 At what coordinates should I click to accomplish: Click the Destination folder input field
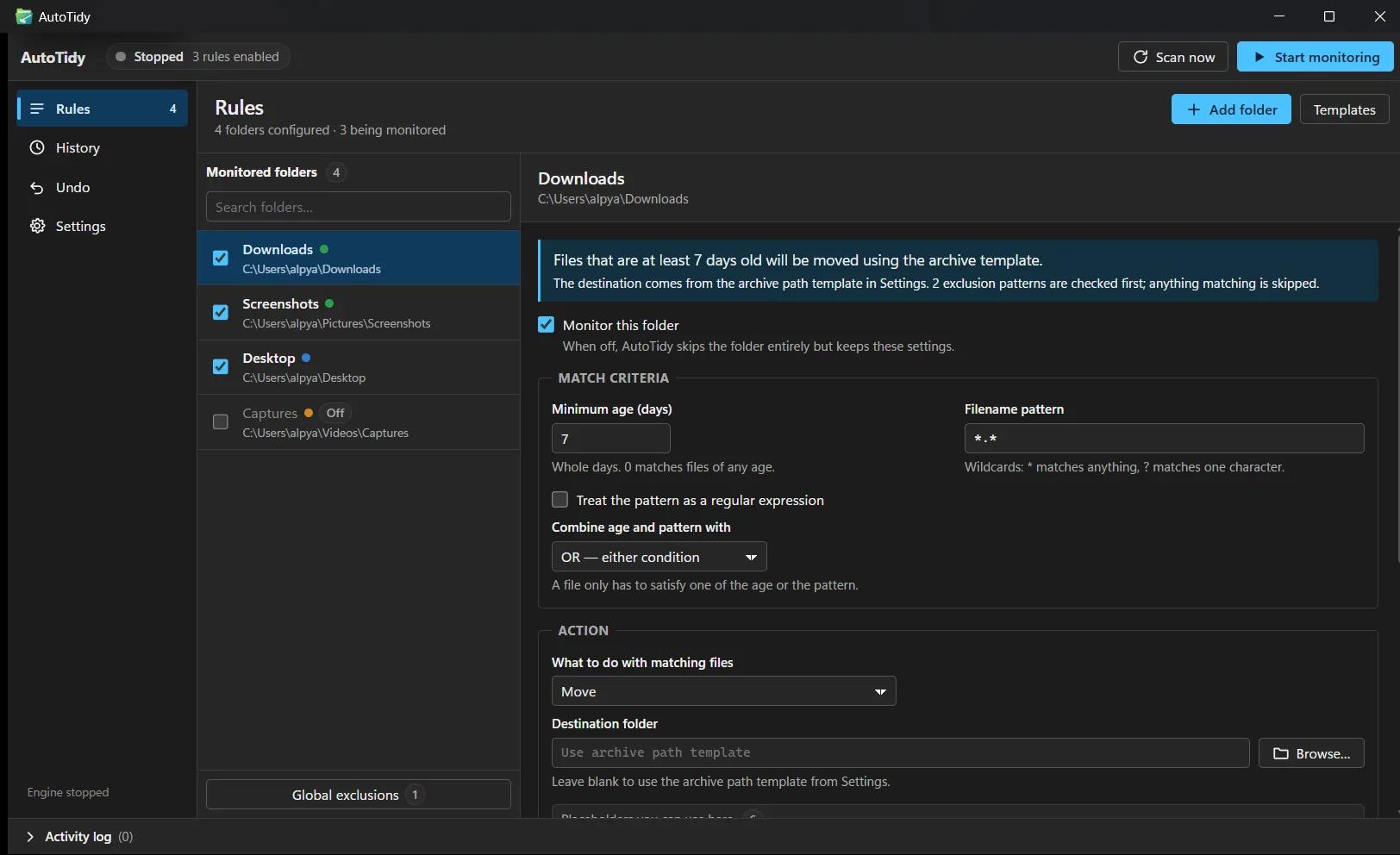tap(900, 753)
